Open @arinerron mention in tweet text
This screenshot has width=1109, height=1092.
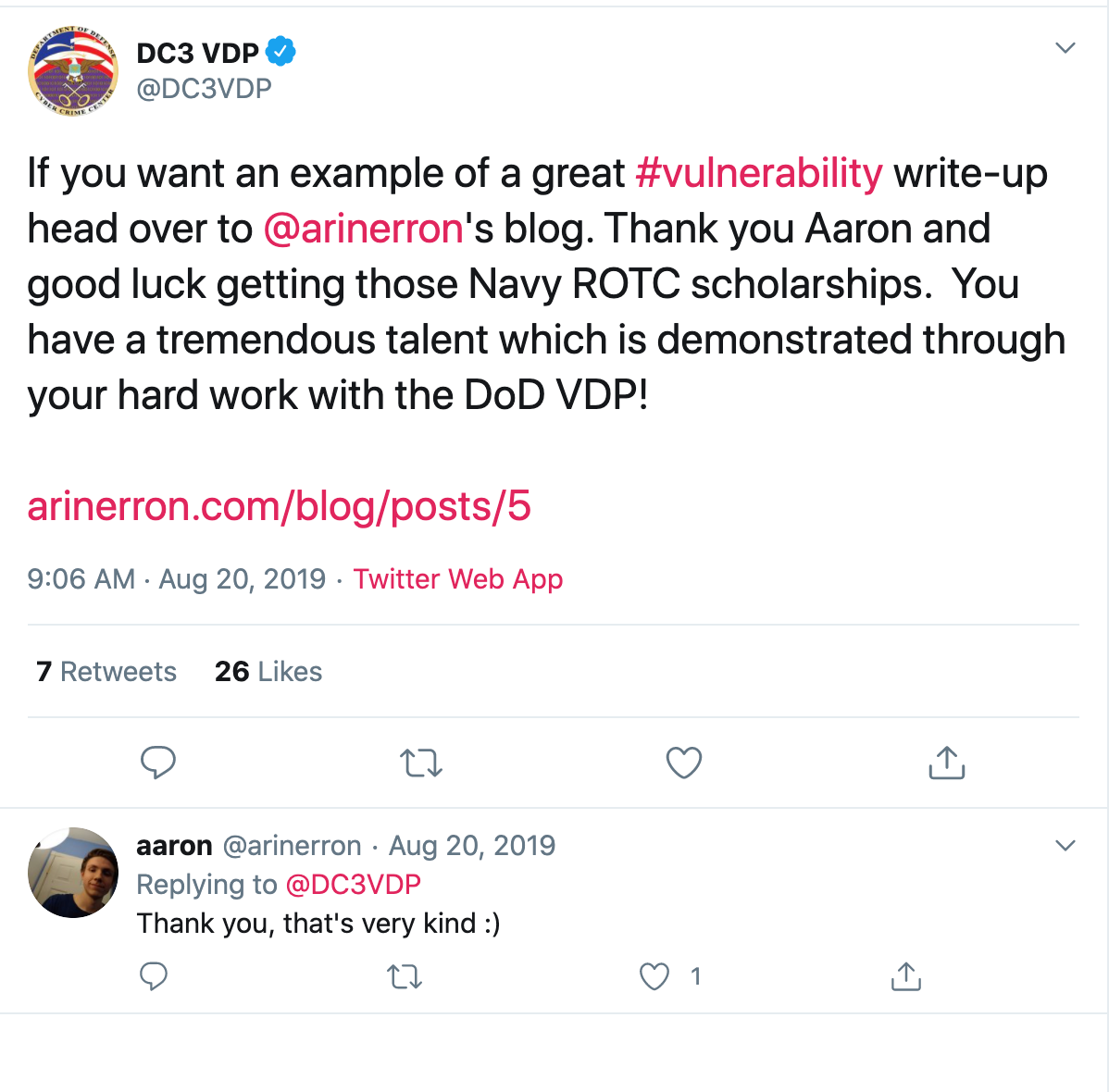[x=363, y=229]
